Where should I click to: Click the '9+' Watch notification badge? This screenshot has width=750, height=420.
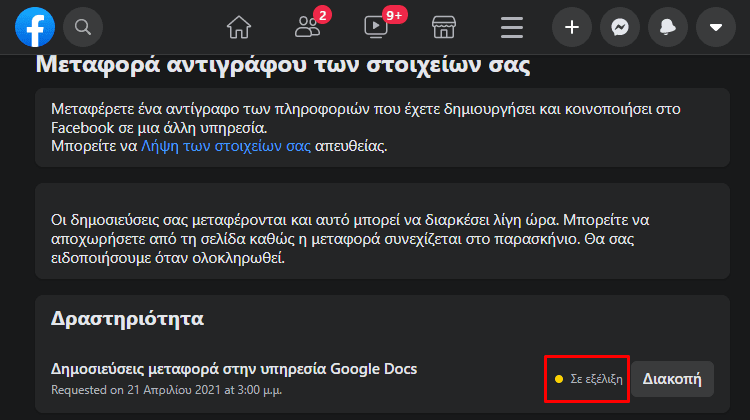pos(395,15)
